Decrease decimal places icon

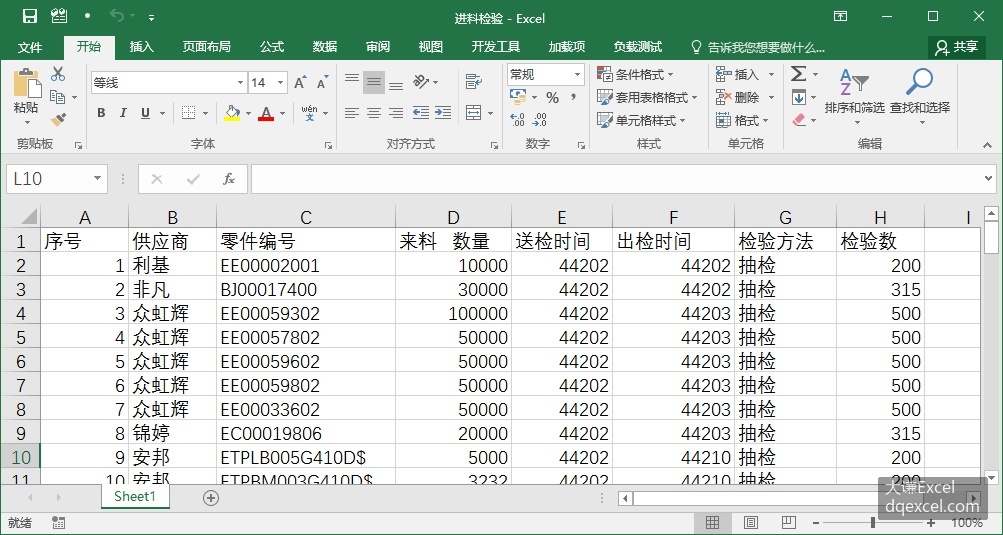pyautogui.click(x=540, y=120)
